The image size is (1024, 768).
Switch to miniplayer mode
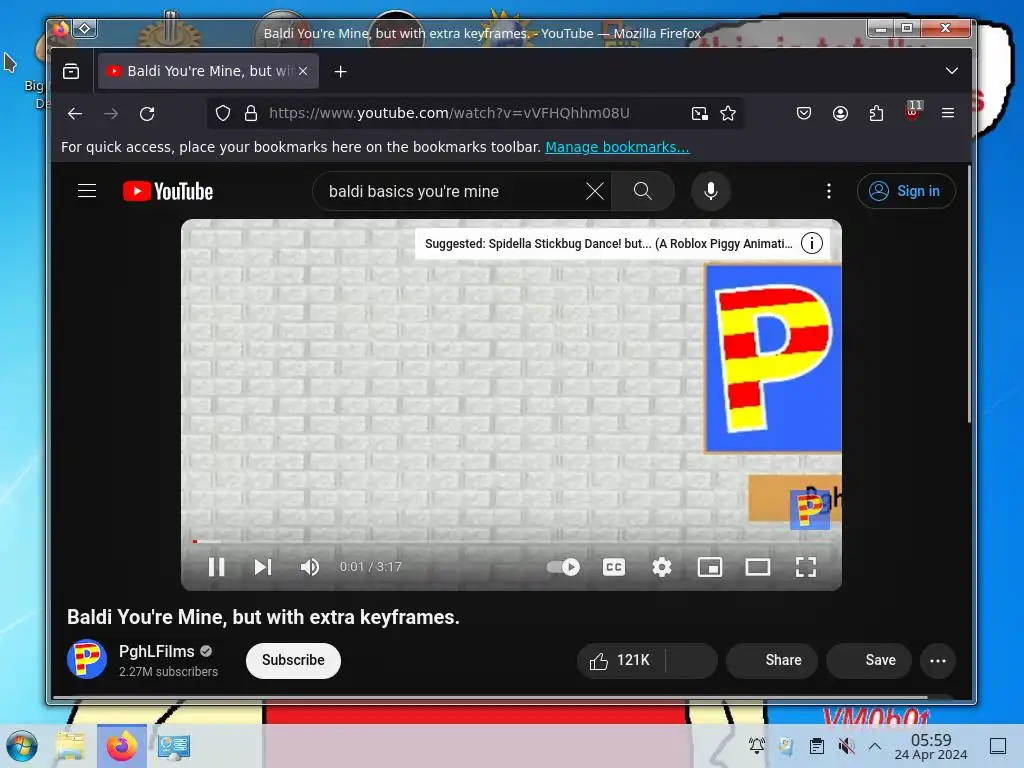pos(710,567)
